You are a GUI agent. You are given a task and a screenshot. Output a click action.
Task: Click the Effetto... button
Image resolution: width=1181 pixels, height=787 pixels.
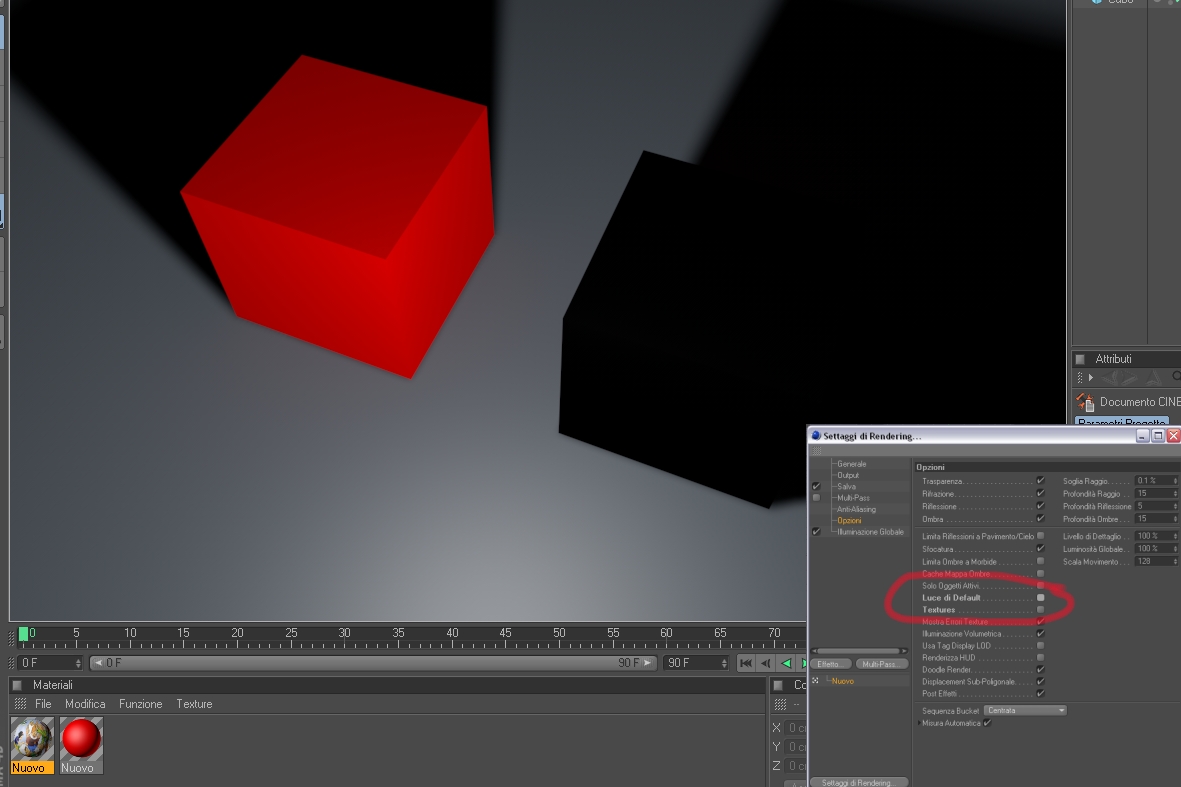(x=830, y=664)
